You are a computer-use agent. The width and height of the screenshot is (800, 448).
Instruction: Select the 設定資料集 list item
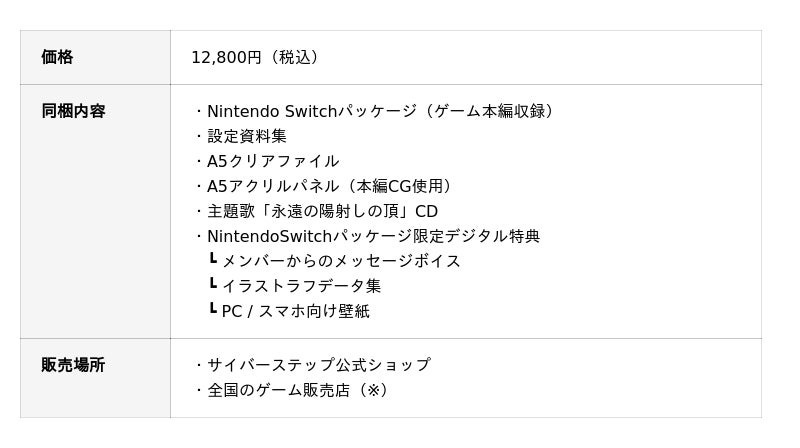(x=247, y=136)
